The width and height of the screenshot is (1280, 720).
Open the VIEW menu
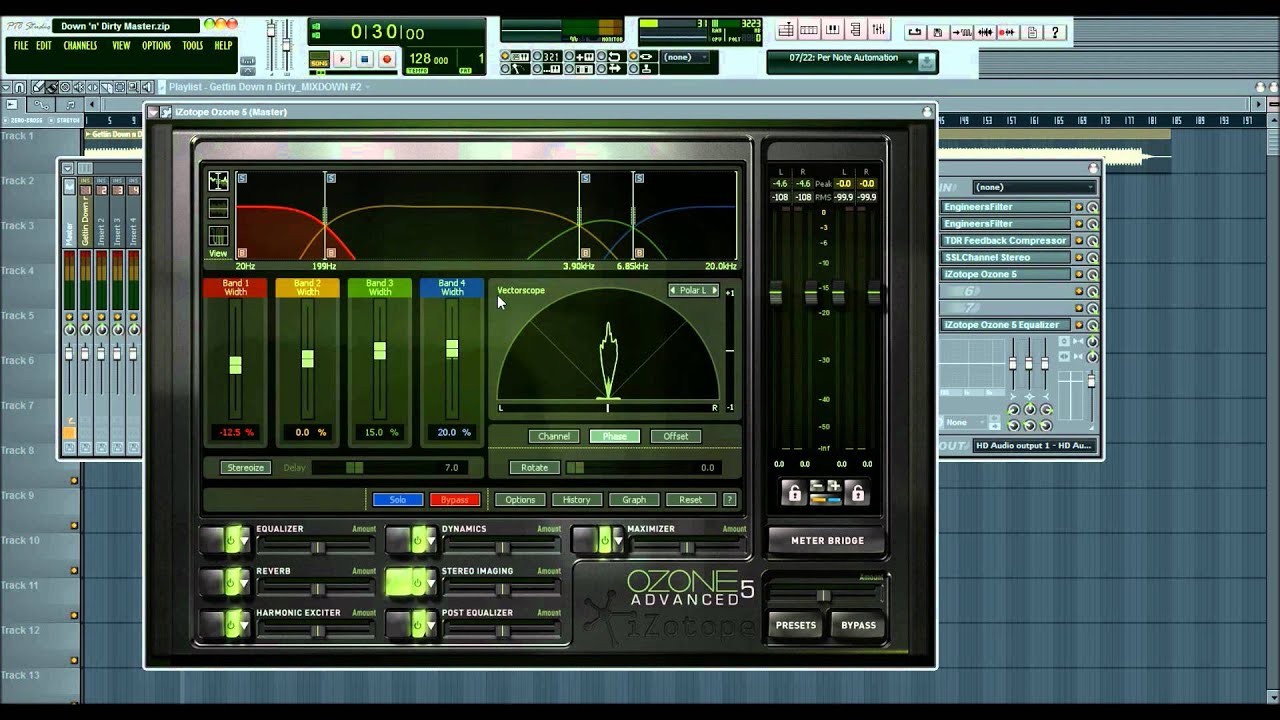coord(121,46)
